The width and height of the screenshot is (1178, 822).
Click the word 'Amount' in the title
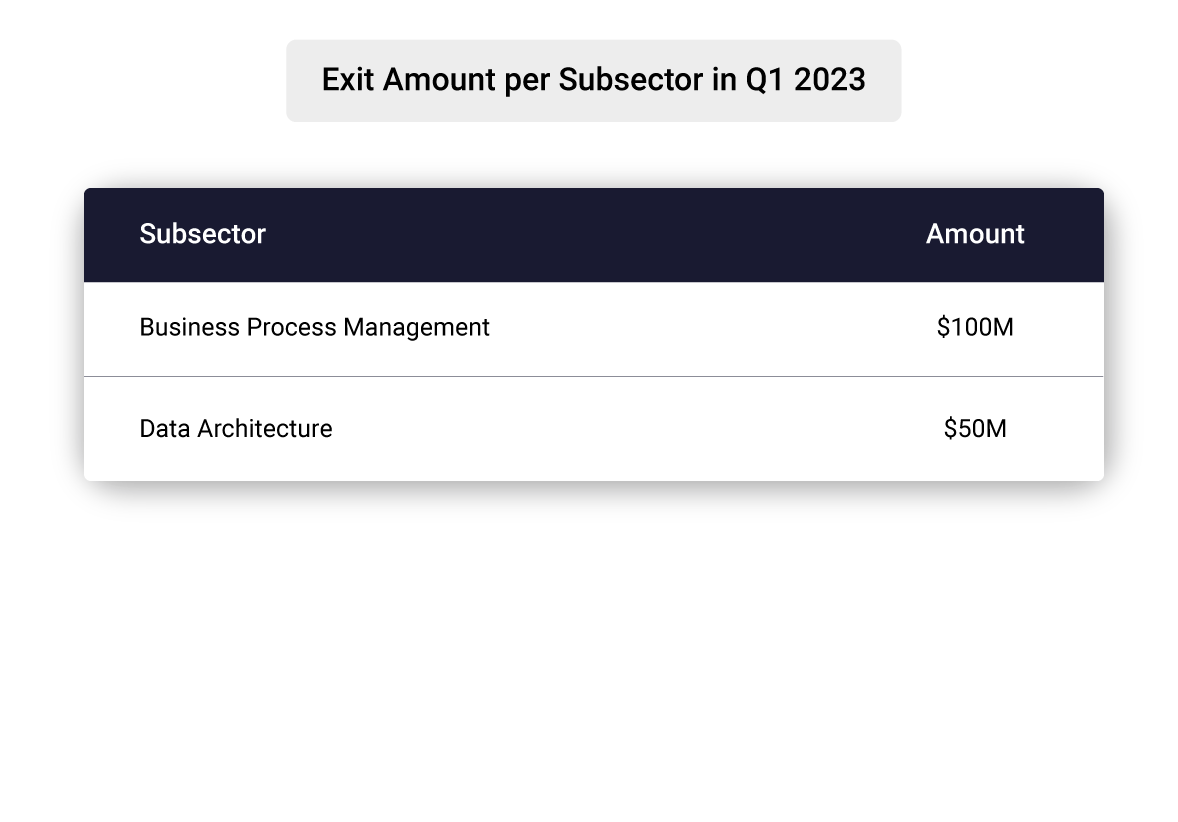point(436,80)
